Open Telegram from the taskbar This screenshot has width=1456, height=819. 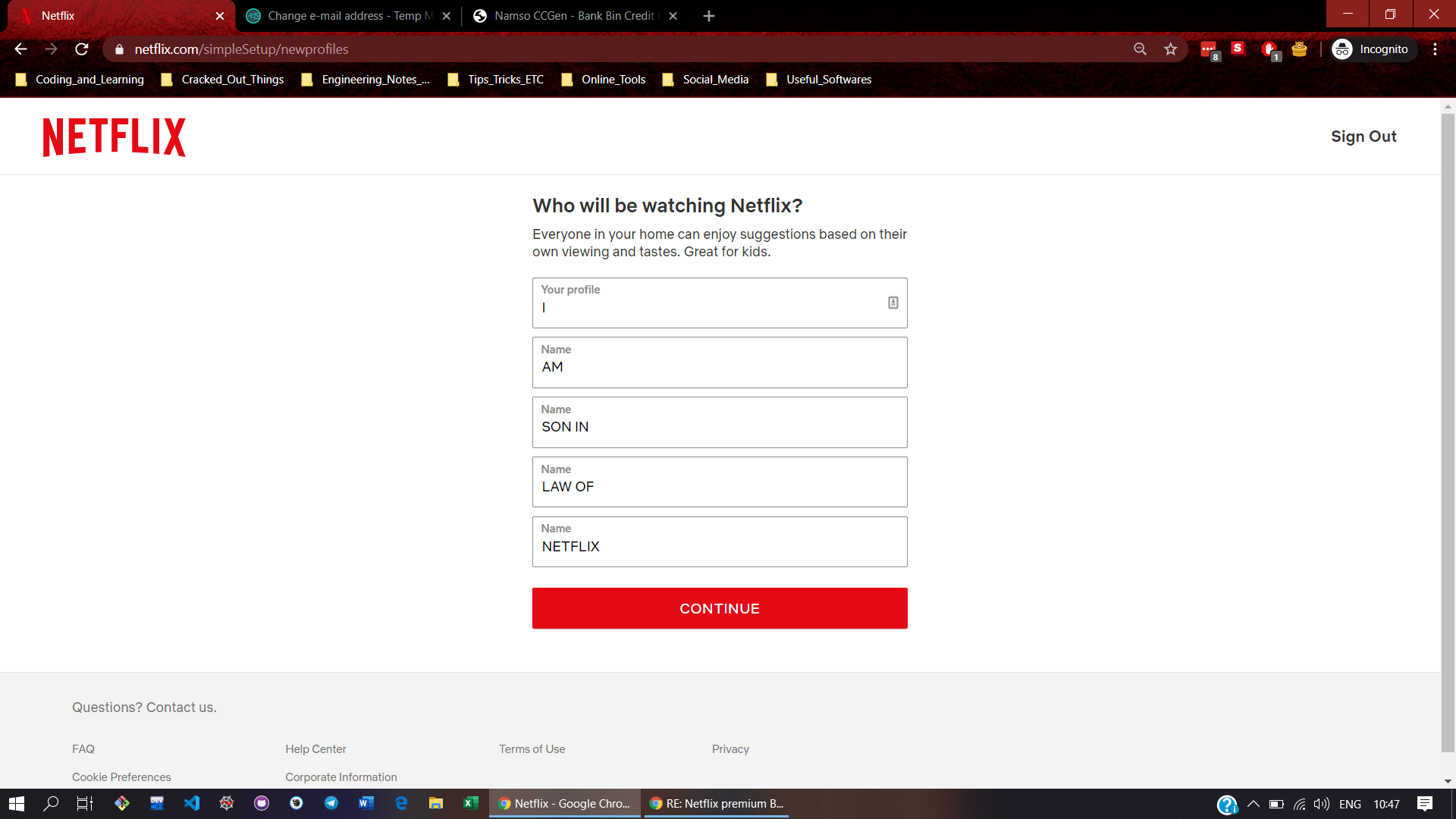(331, 803)
